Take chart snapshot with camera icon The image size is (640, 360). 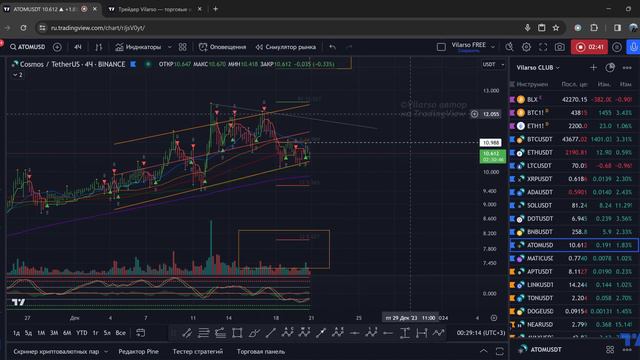[x=560, y=47]
